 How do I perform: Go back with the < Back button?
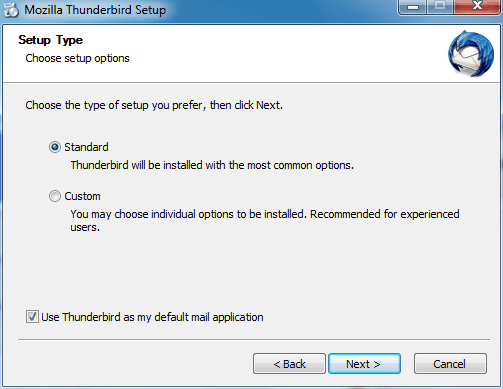289,364
